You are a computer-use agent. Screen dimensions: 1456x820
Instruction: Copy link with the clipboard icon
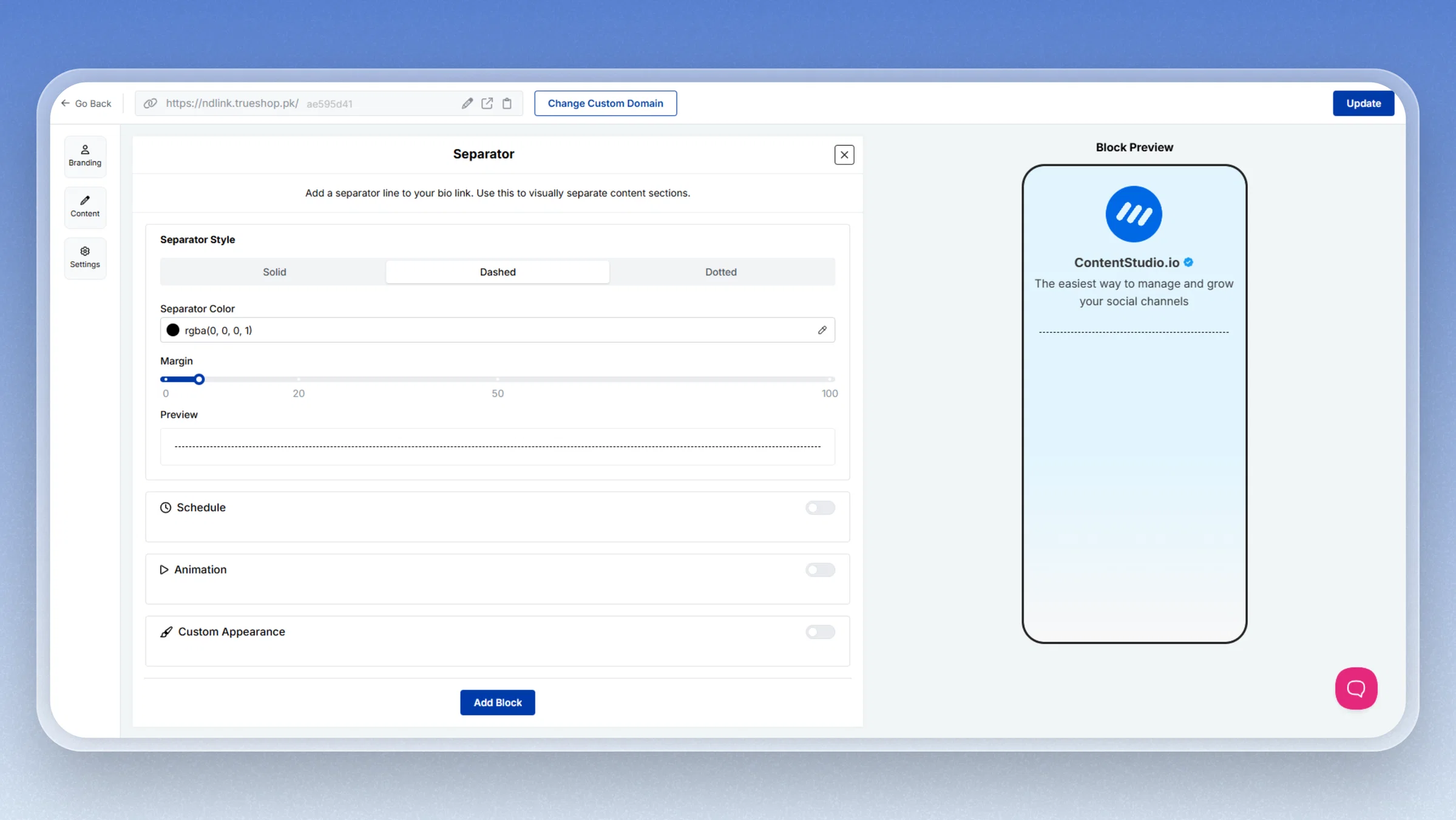[x=507, y=103]
